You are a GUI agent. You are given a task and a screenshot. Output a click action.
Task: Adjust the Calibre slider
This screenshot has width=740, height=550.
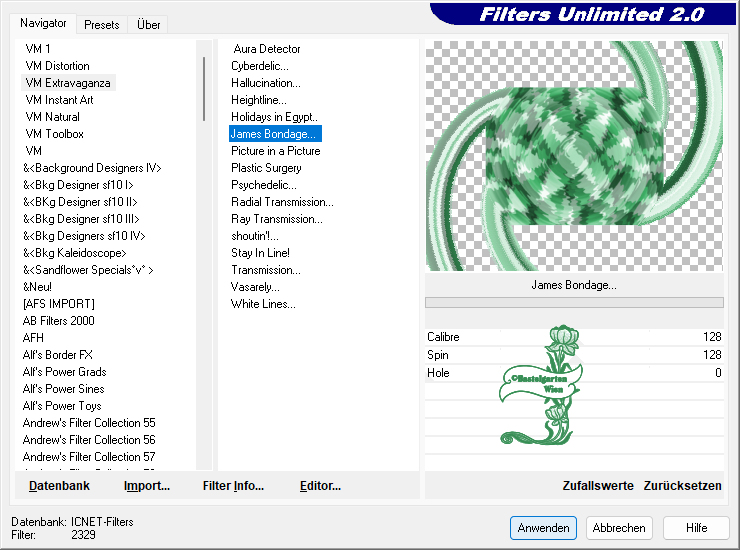574,337
